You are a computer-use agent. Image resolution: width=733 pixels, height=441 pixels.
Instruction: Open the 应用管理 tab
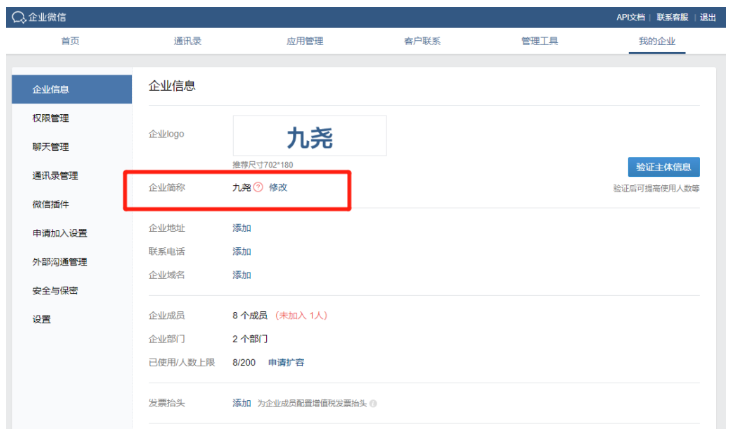click(305, 41)
